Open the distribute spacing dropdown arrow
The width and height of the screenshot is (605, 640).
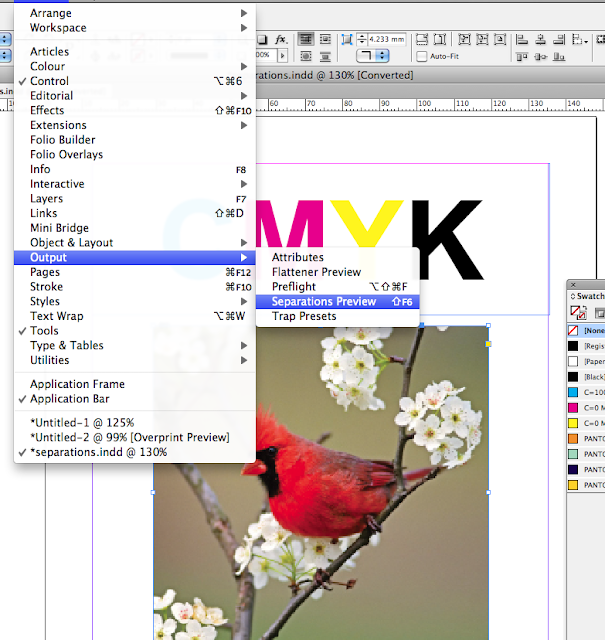(x=586, y=41)
